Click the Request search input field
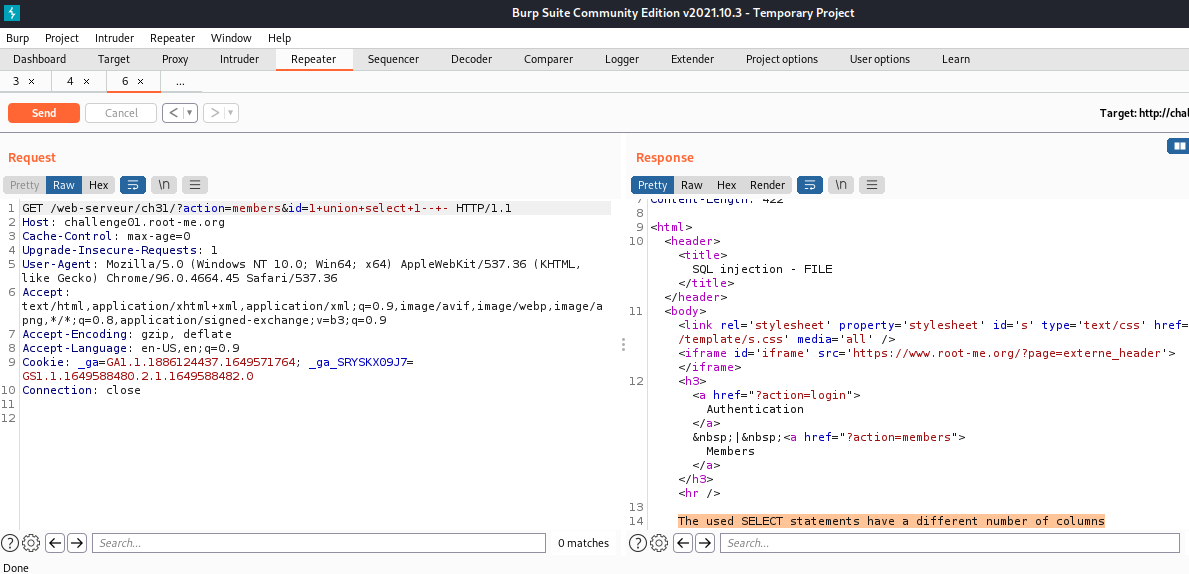1189x574 pixels. (318, 543)
